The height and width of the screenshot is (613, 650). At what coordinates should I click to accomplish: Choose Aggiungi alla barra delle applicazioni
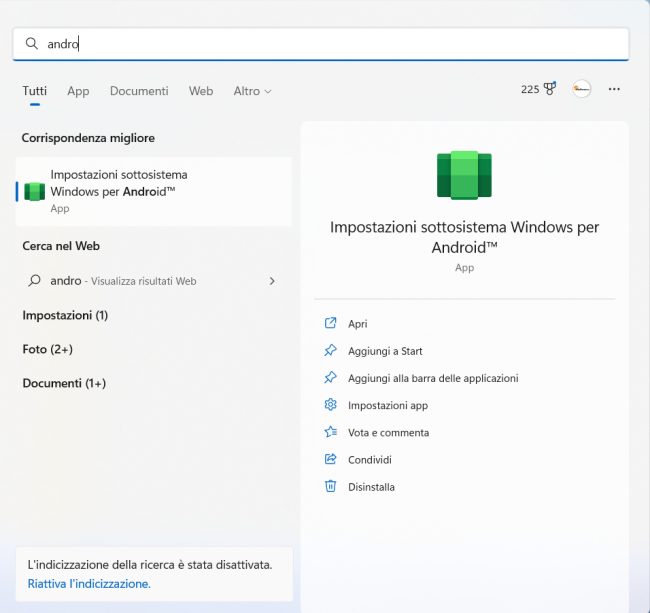(433, 378)
